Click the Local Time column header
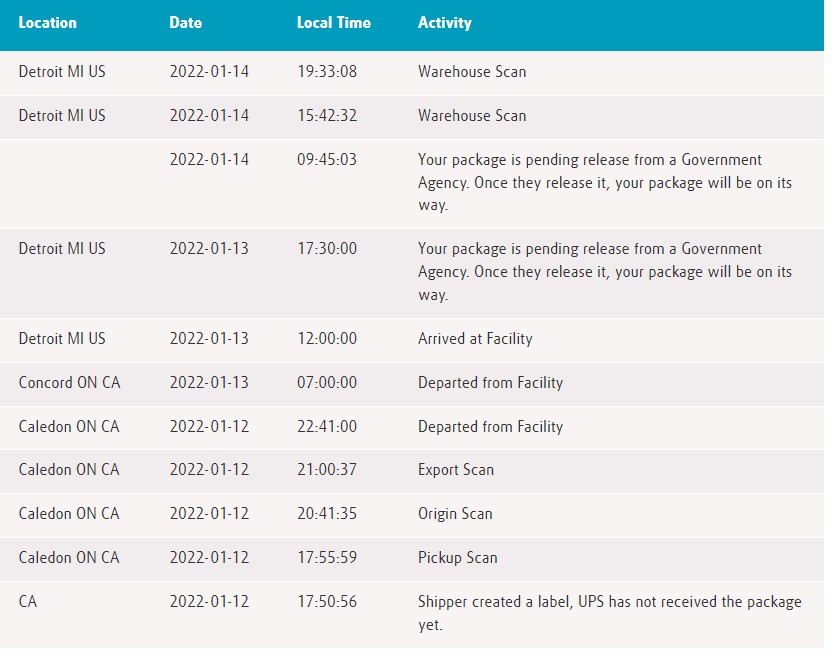 coord(333,22)
